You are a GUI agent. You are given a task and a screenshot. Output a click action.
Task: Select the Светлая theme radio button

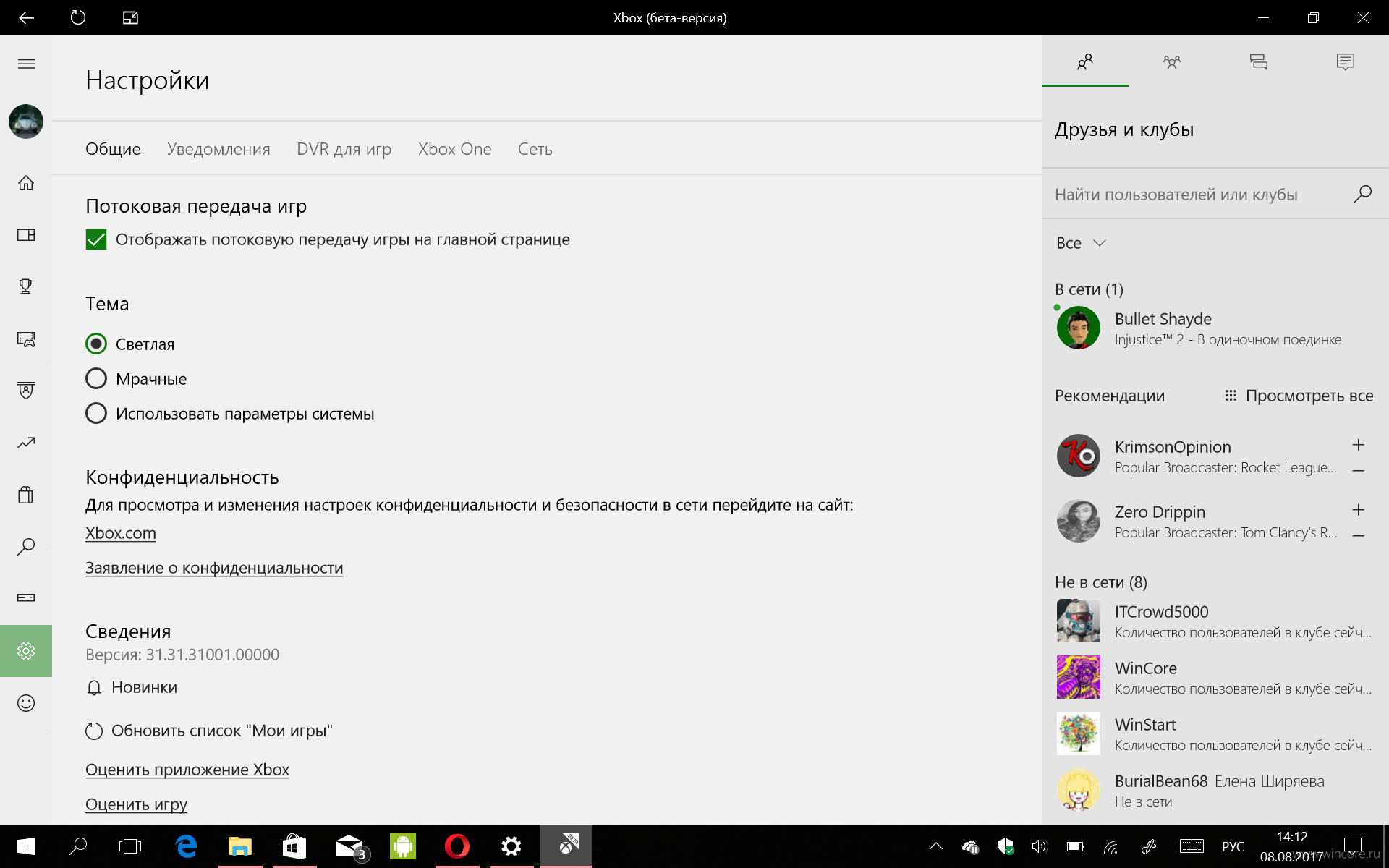click(96, 344)
